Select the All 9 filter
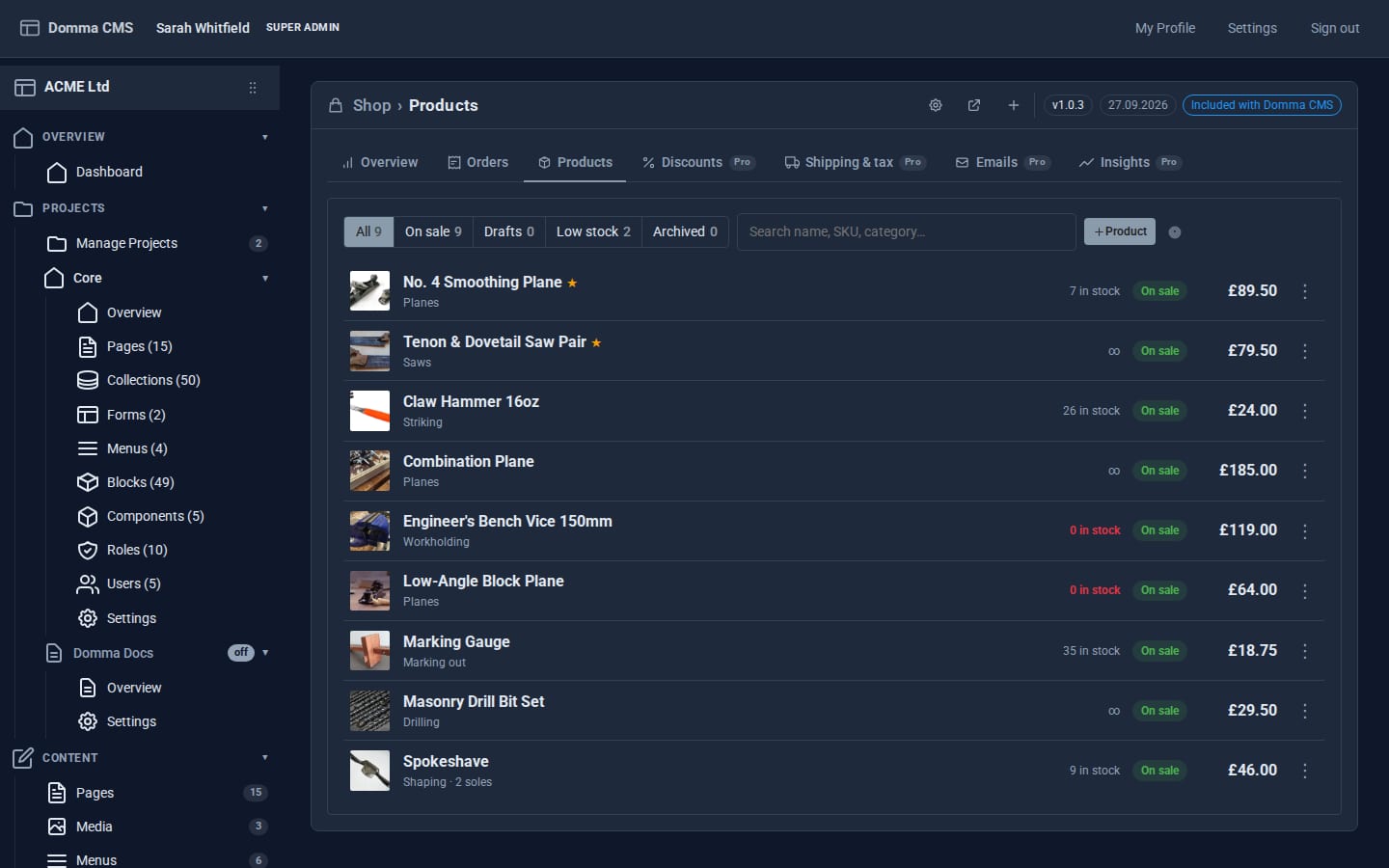Viewport: 1389px width, 868px height. 368,231
